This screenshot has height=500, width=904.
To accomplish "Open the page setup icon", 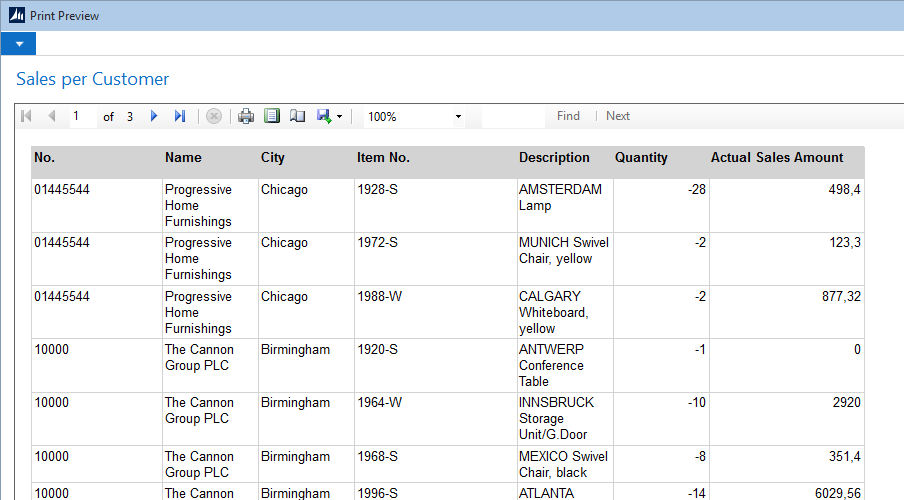I will tap(297, 116).
